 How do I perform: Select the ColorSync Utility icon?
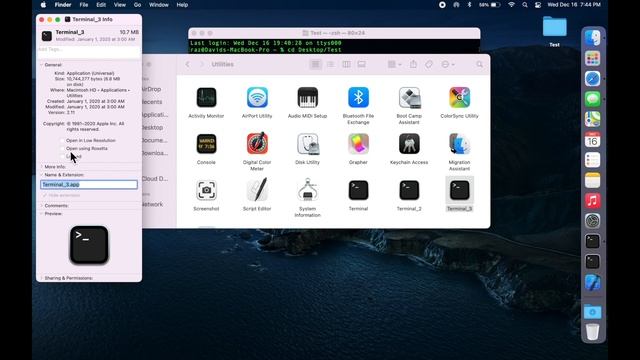pyautogui.click(x=459, y=98)
